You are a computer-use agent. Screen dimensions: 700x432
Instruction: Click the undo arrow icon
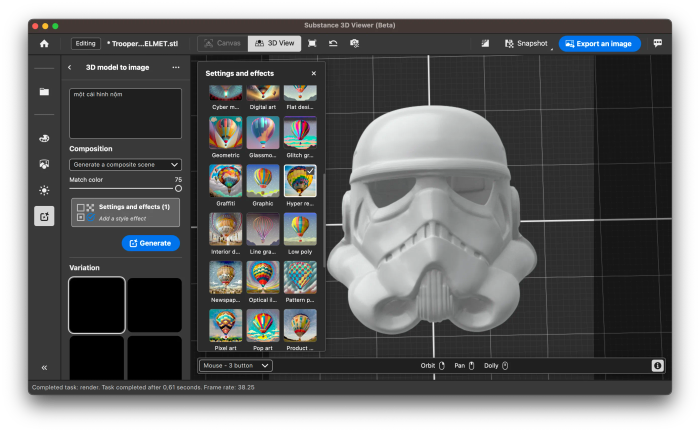click(x=333, y=43)
